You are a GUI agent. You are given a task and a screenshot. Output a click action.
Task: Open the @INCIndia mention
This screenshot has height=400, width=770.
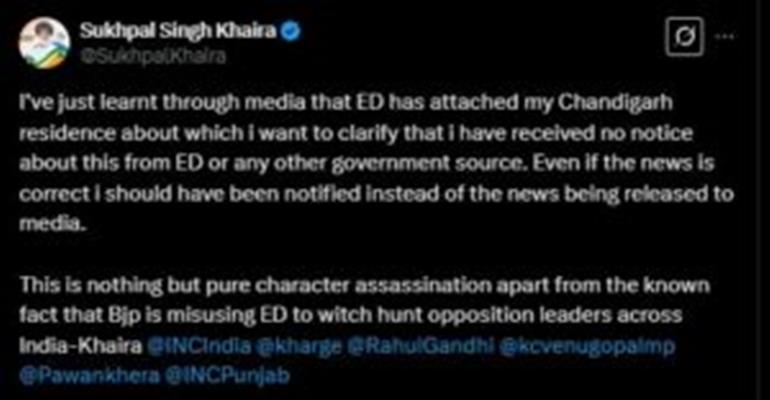point(198,346)
